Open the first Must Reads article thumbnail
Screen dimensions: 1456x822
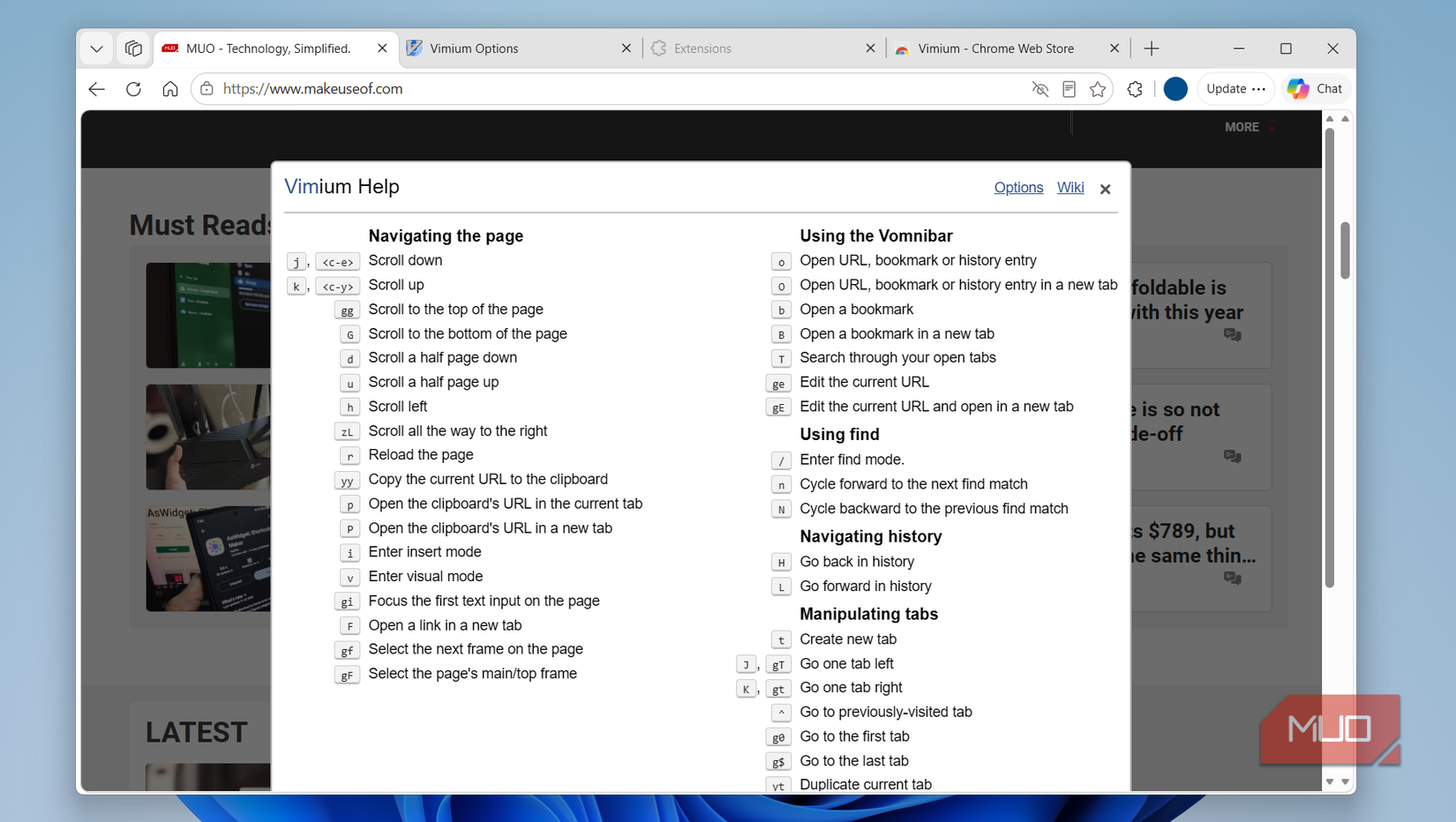[208, 315]
